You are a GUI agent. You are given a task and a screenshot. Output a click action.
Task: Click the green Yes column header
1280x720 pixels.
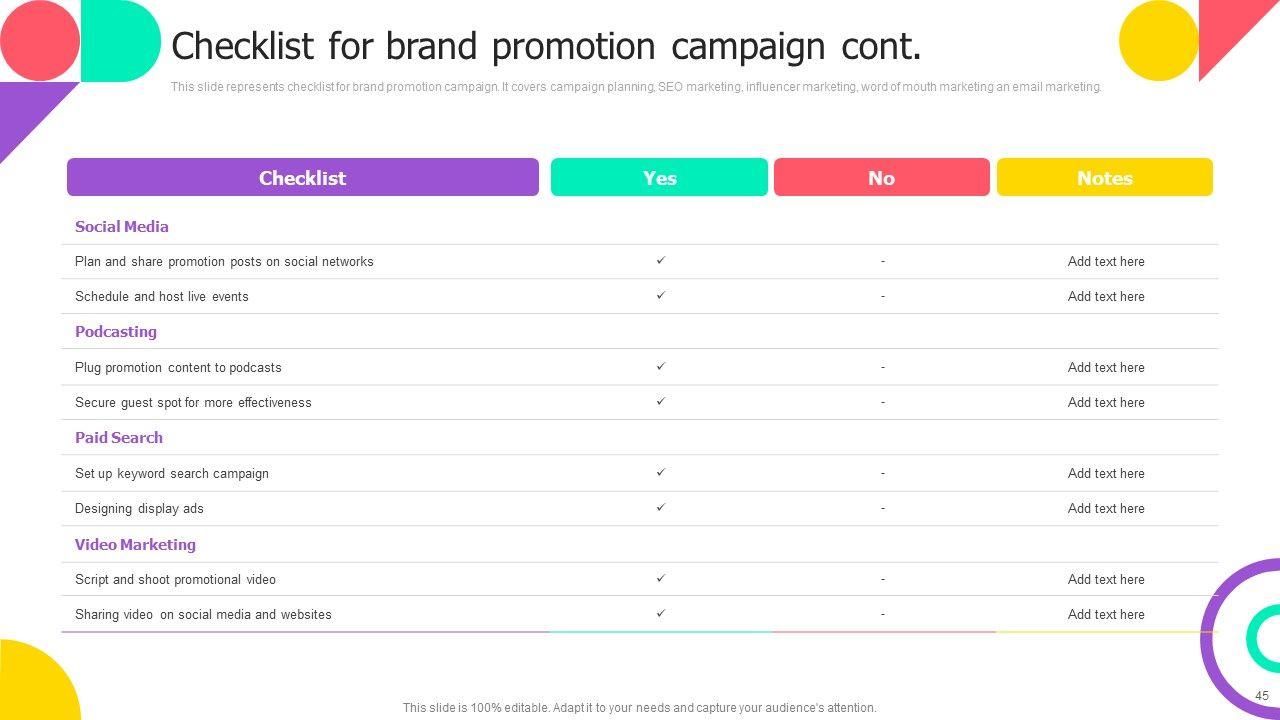[659, 178]
